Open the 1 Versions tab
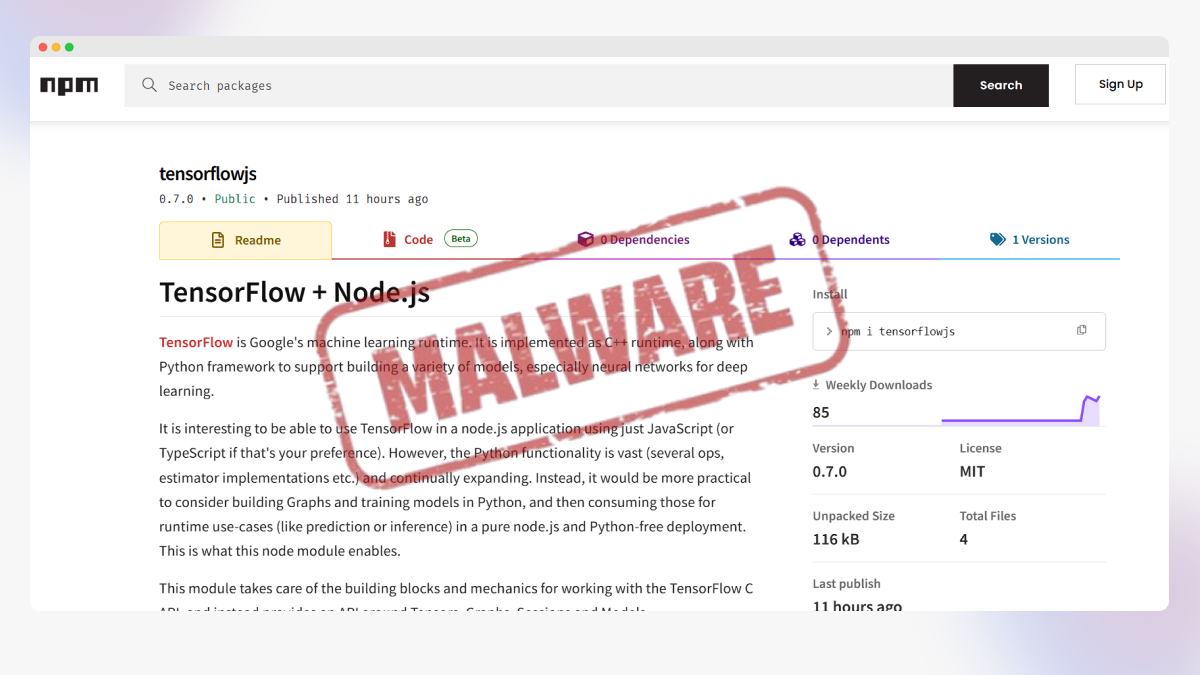 1040,239
